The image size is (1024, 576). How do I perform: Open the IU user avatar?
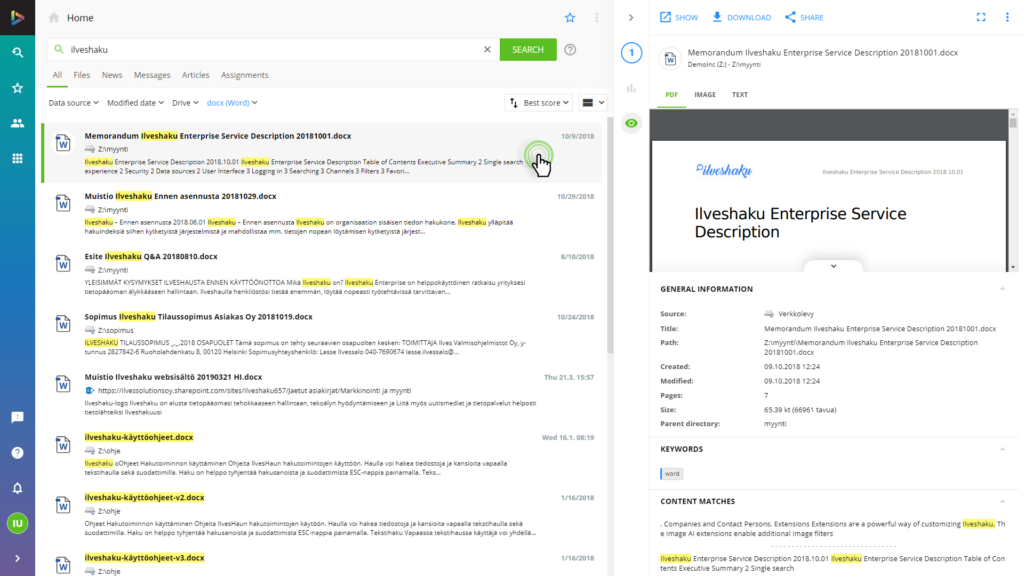coord(18,523)
